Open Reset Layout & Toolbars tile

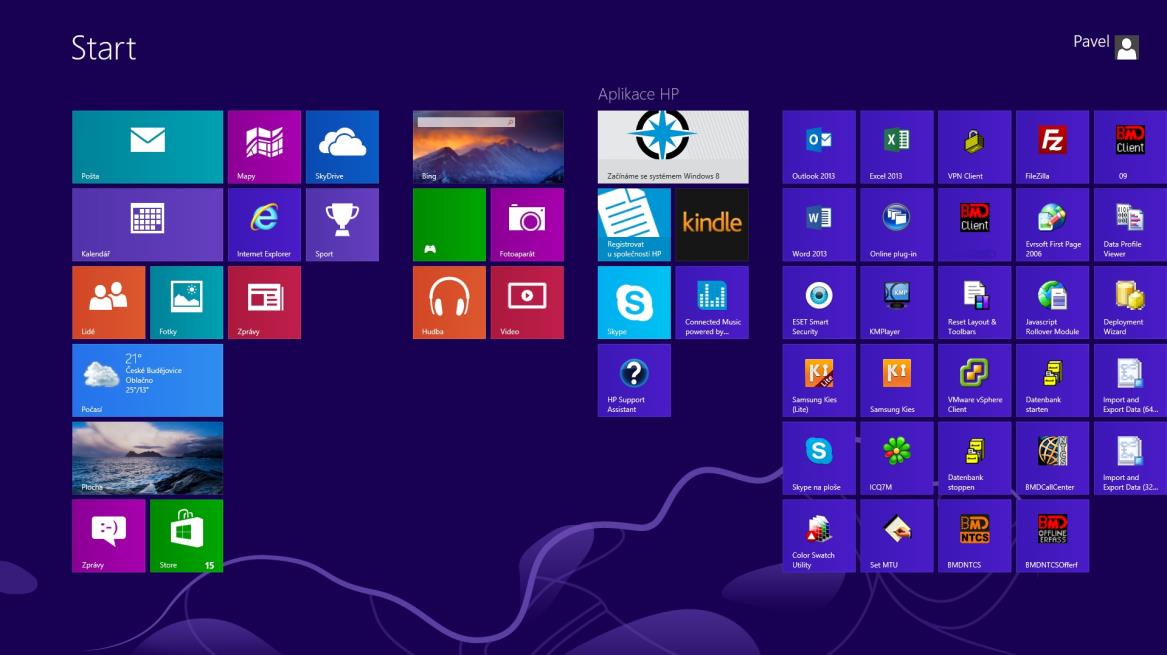point(974,302)
